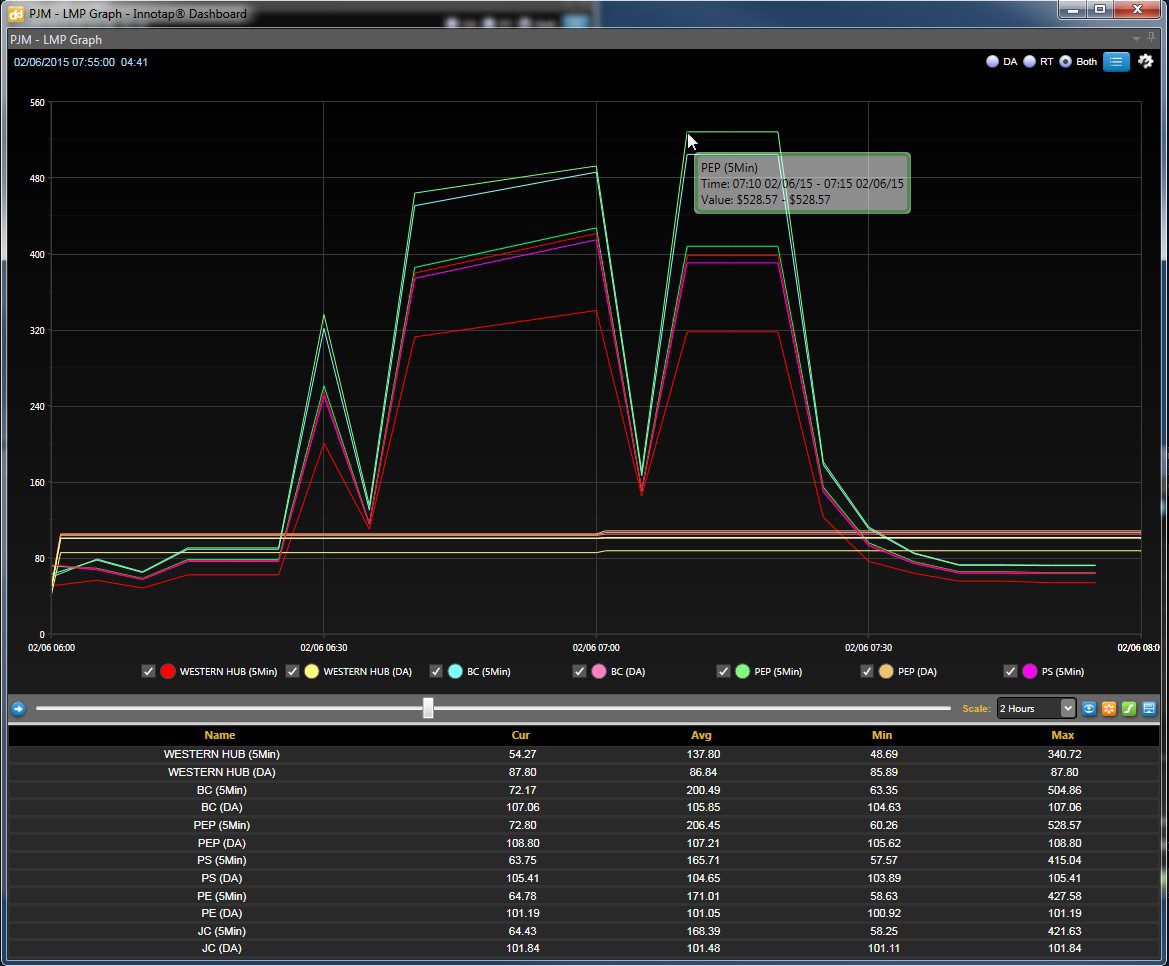
Task: Click the pink BC (DA) color swatch
Action: click(599, 672)
